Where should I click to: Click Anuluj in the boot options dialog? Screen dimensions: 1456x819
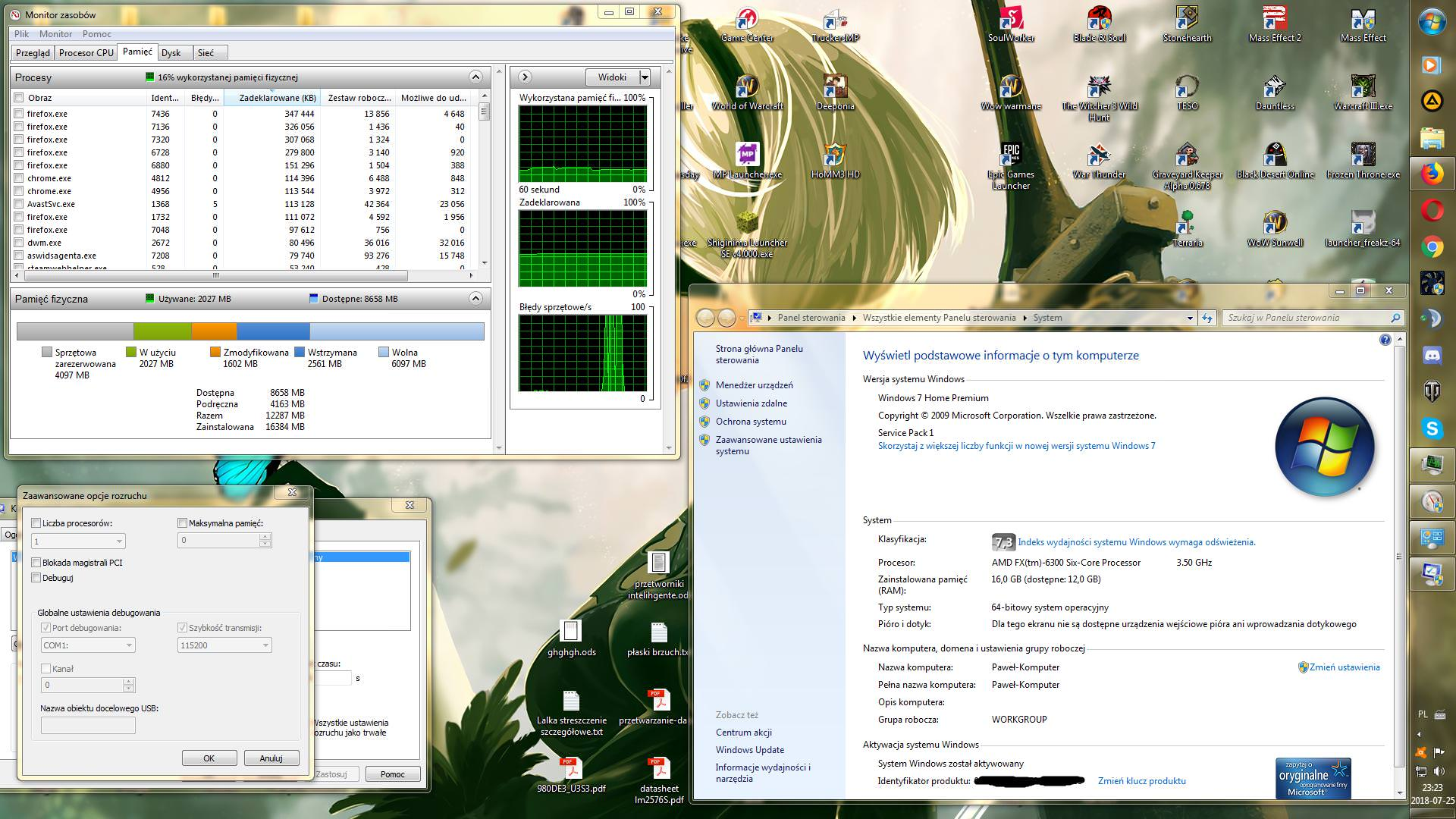(271, 758)
